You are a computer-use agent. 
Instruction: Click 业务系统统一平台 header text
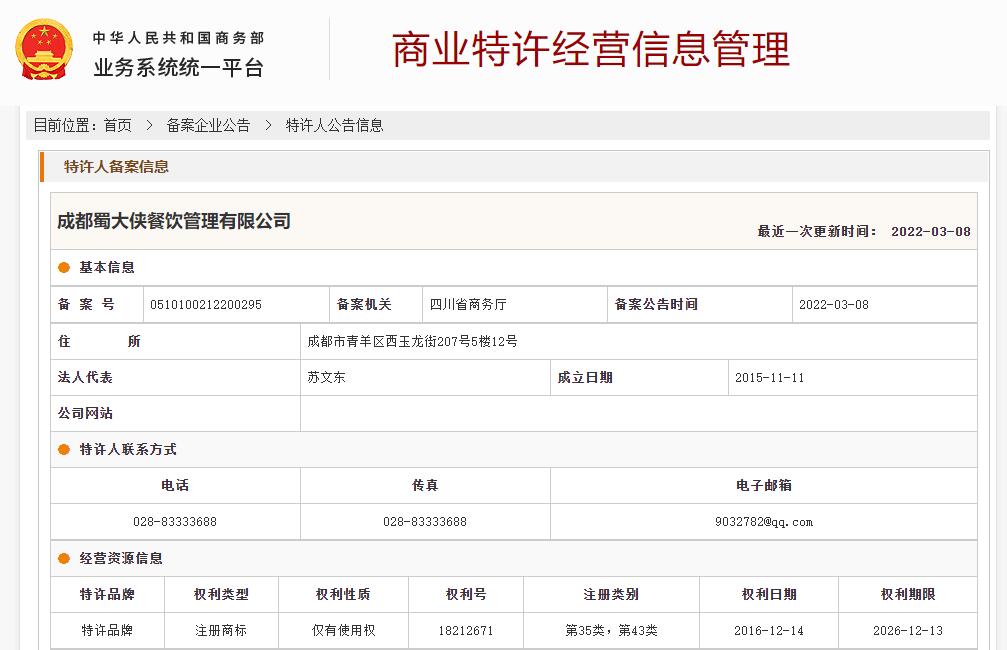[x=179, y=67]
